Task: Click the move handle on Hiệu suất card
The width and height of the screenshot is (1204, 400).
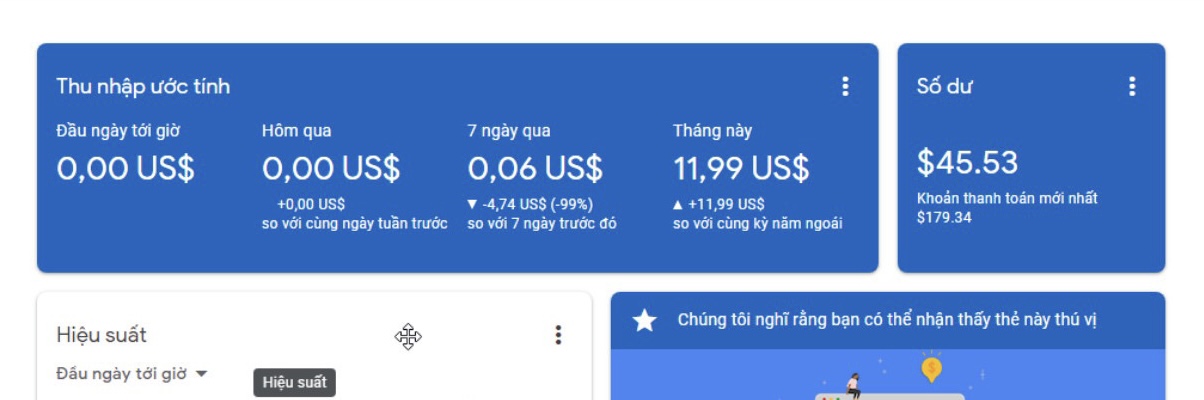Action: [408, 337]
